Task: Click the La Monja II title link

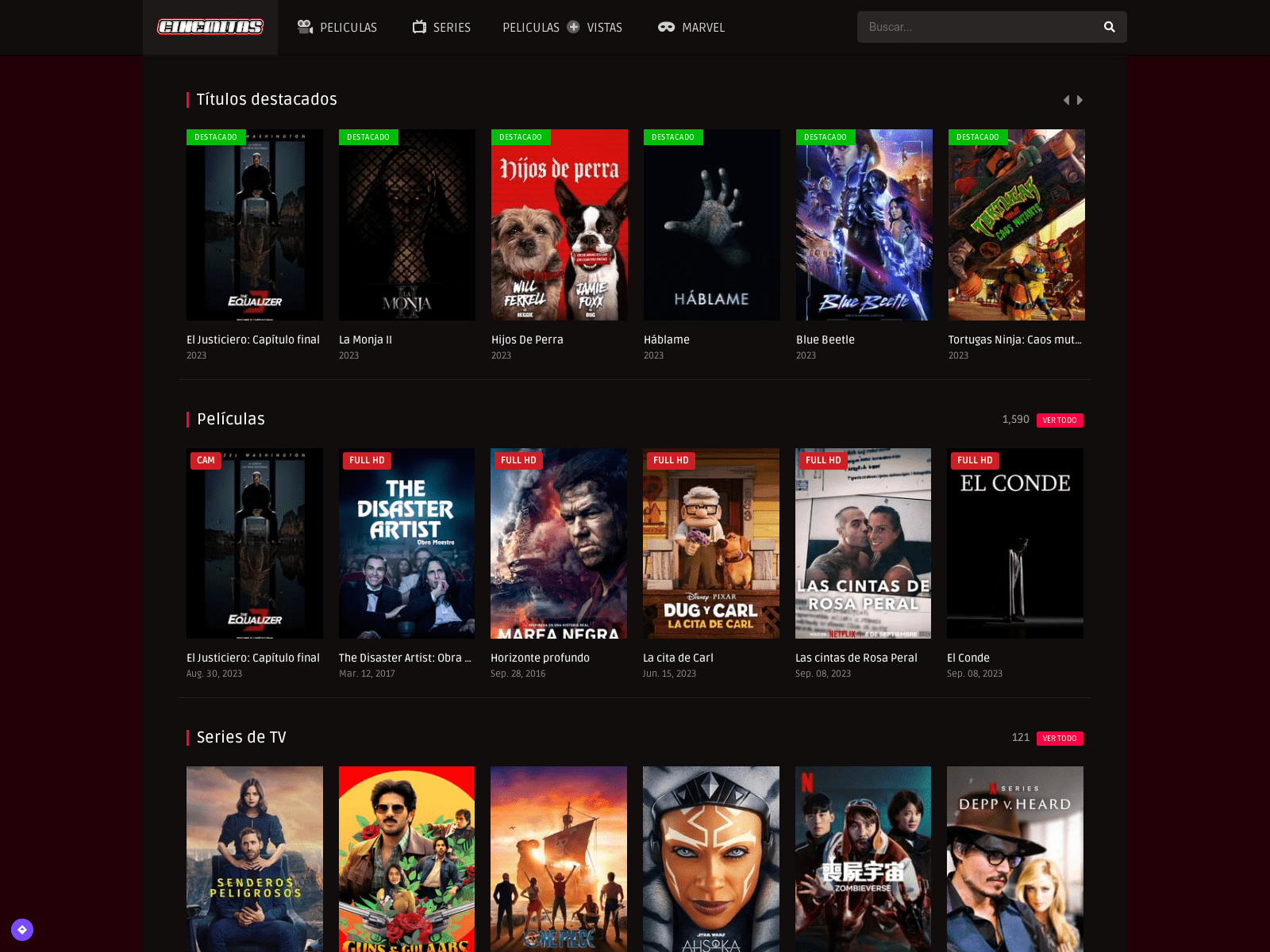Action: [x=365, y=340]
